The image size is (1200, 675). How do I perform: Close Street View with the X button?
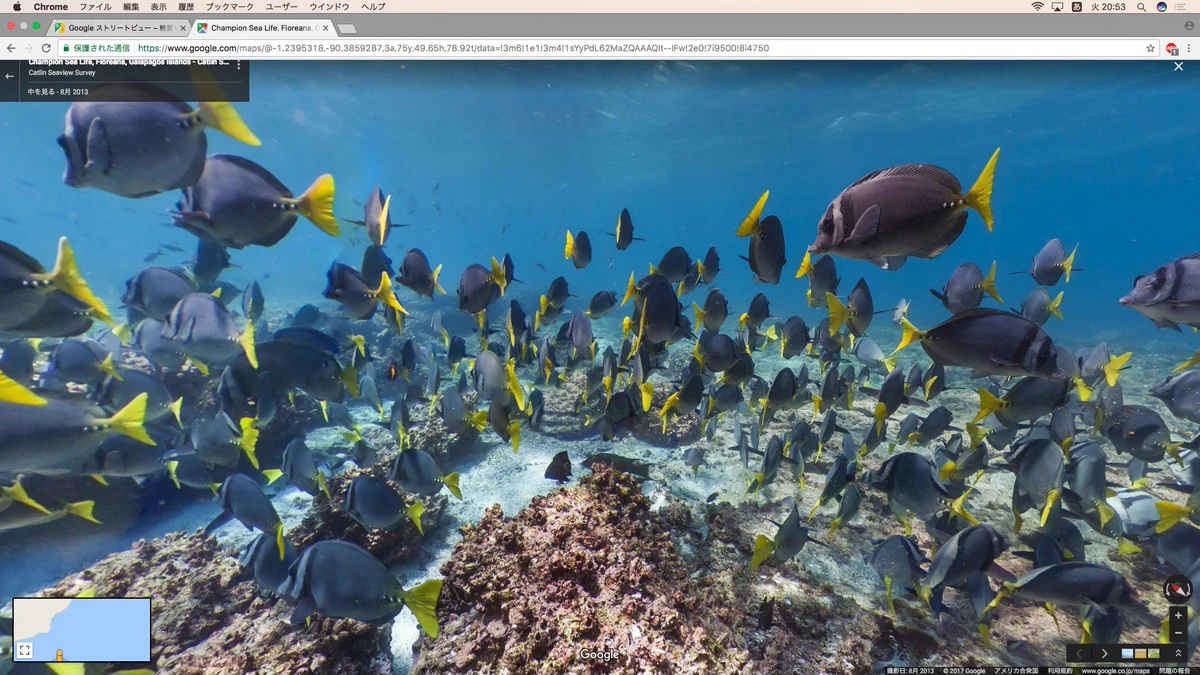(x=1178, y=67)
